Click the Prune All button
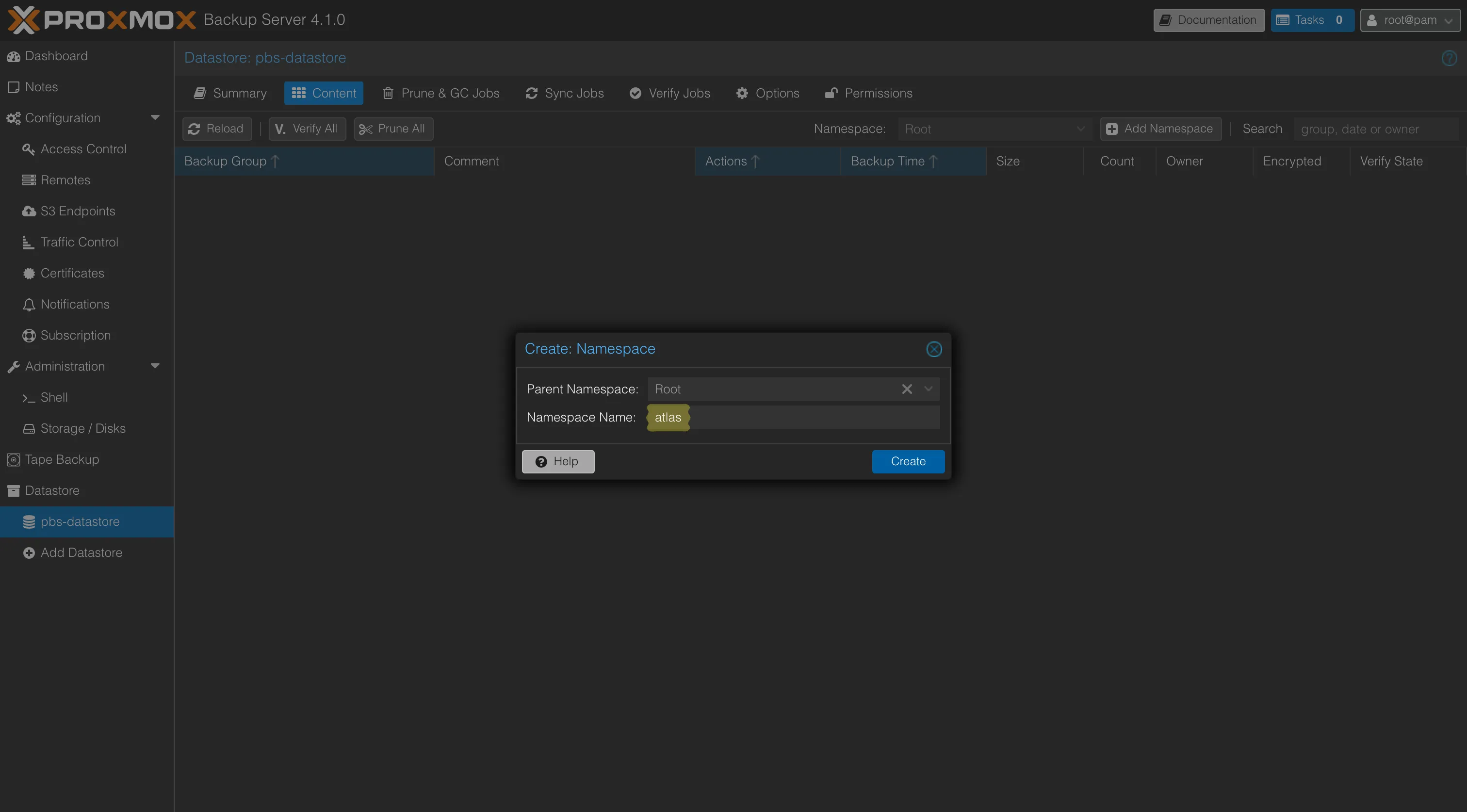This screenshot has width=1467, height=812. pyautogui.click(x=393, y=129)
